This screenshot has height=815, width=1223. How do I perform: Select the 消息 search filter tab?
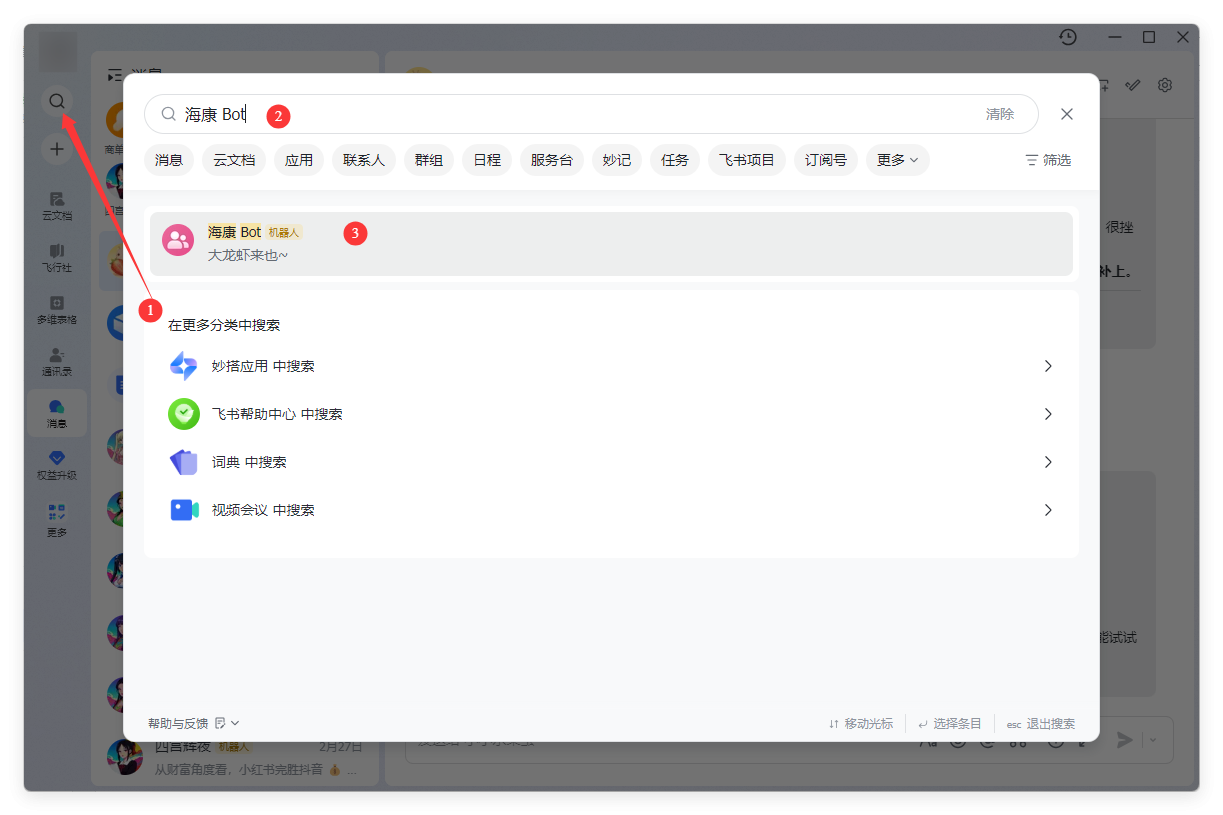coord(169,160)
